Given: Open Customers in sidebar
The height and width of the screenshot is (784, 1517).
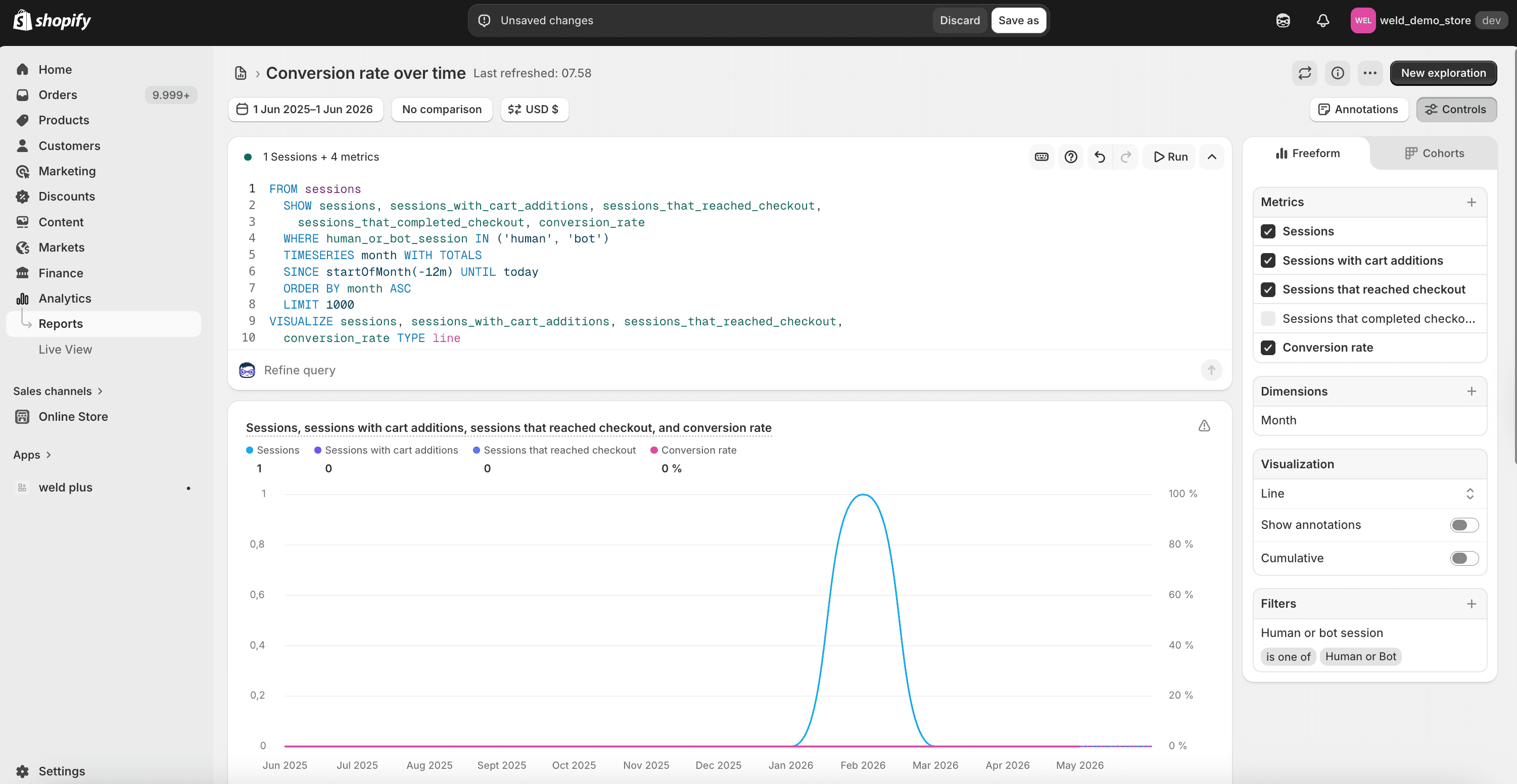Looking at the screenshot, I should click(104, 145).
